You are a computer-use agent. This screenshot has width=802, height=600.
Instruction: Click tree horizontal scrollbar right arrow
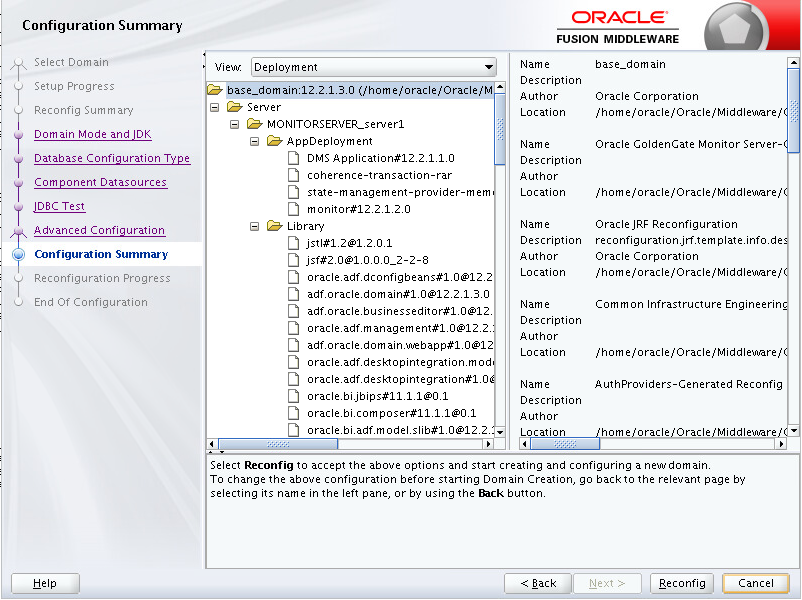(x=488, y=444)
